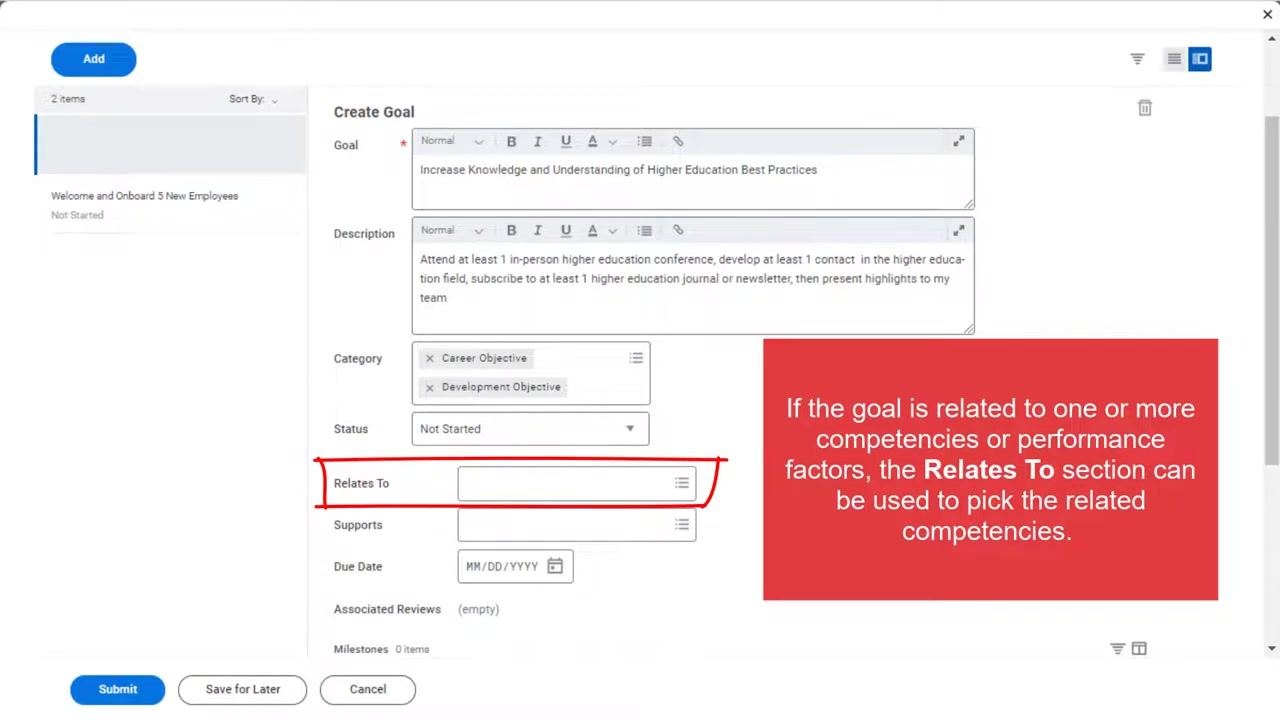Open the filter icon beside view toggles
Screen dimensions: 1280x720
point(1137,59)
